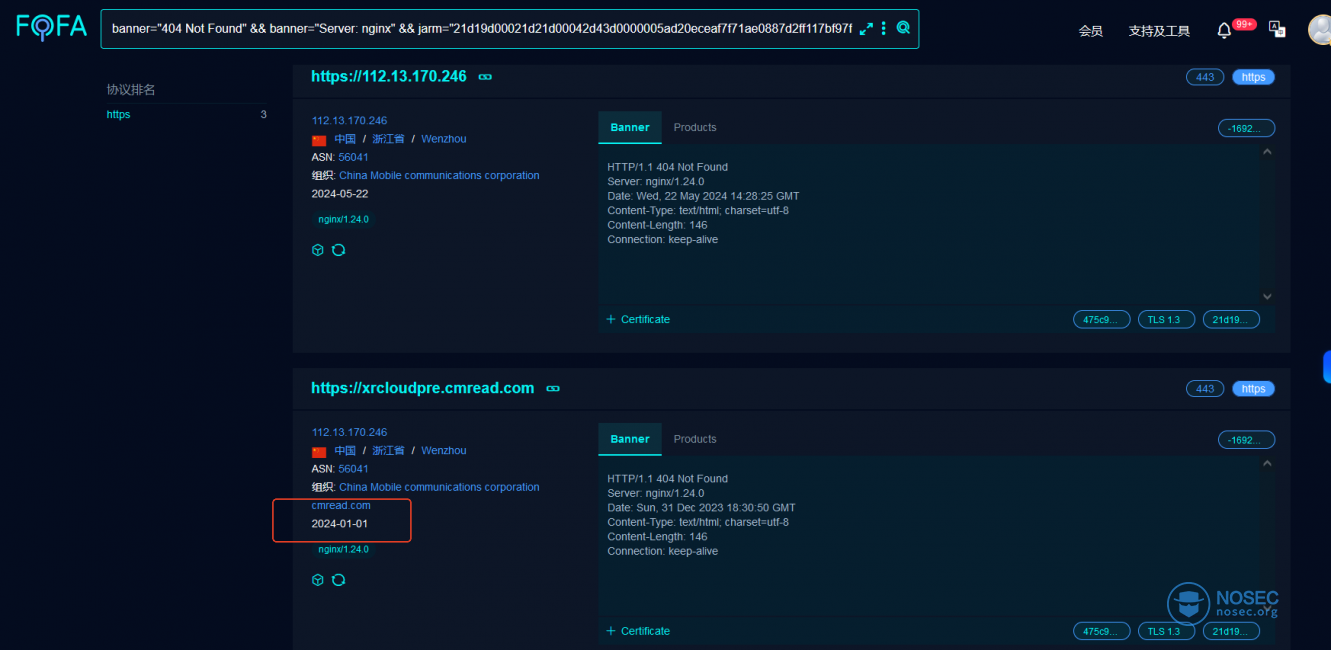Click ASN 56041 in the xrcloudpre.cmread.com card

353,469
